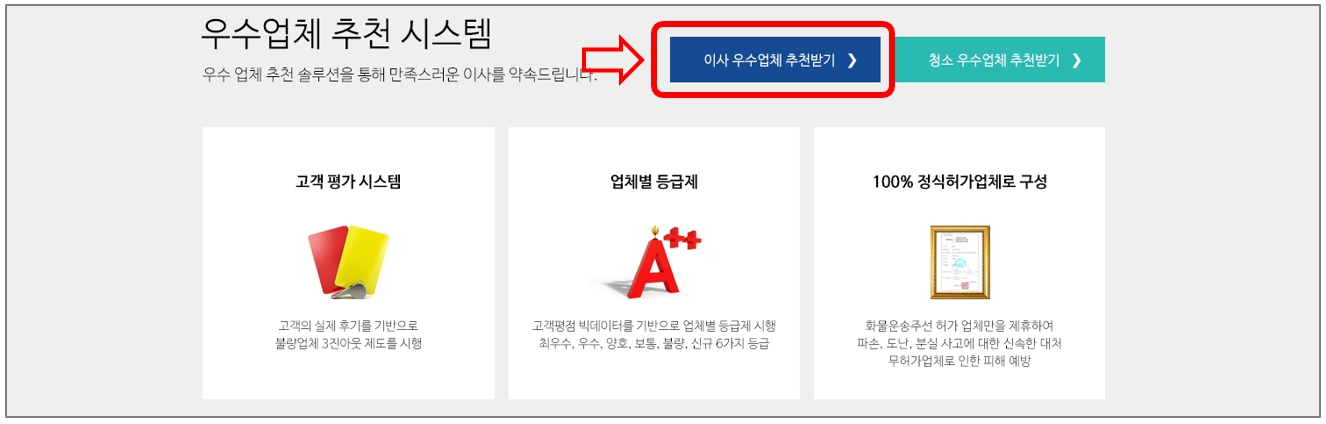Screen dimensions: 1326x424
Task: Select the 100% 정식허가업체로 구성 card title
Action: coord(959,182)
